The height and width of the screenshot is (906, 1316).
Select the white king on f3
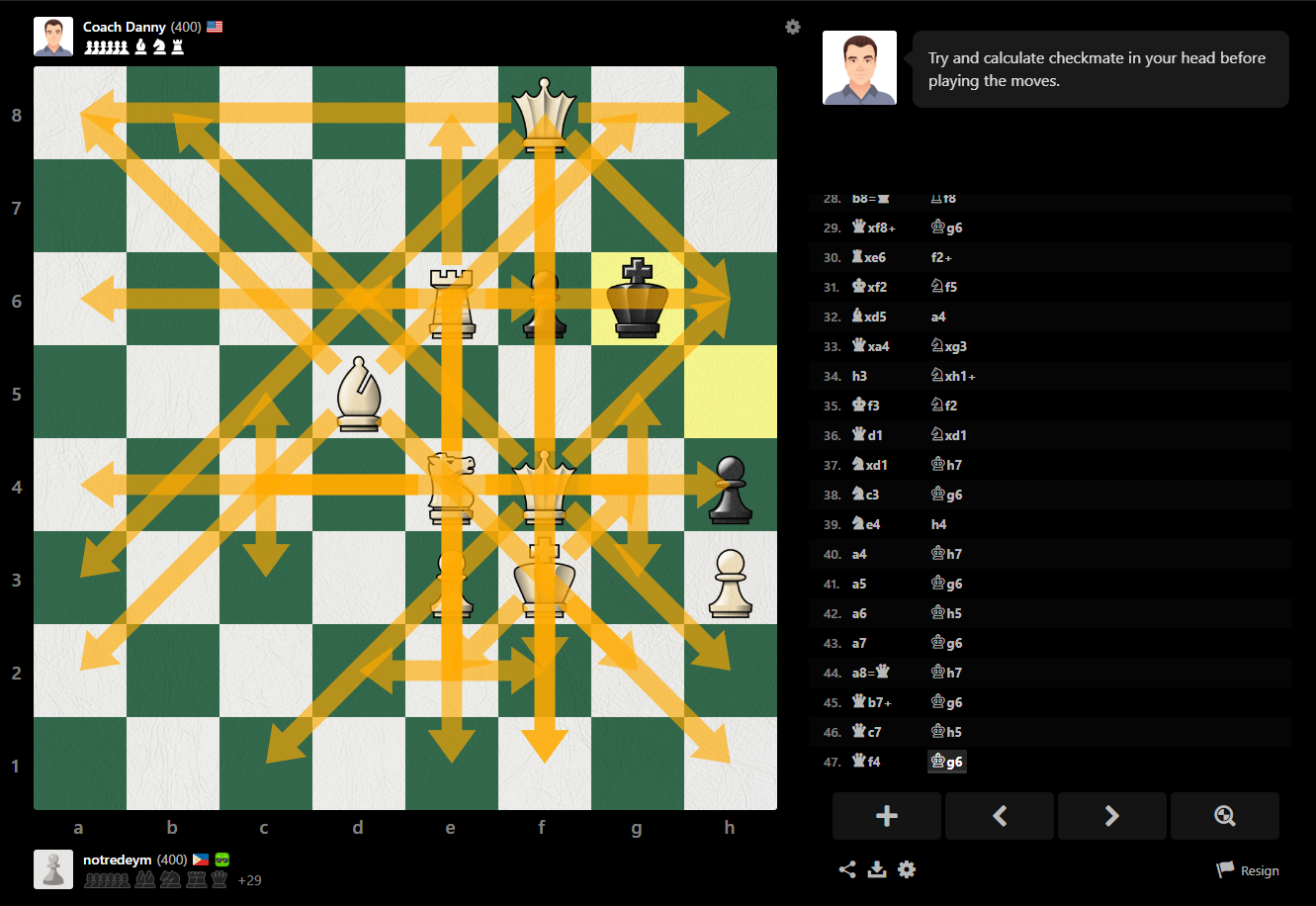544,579
